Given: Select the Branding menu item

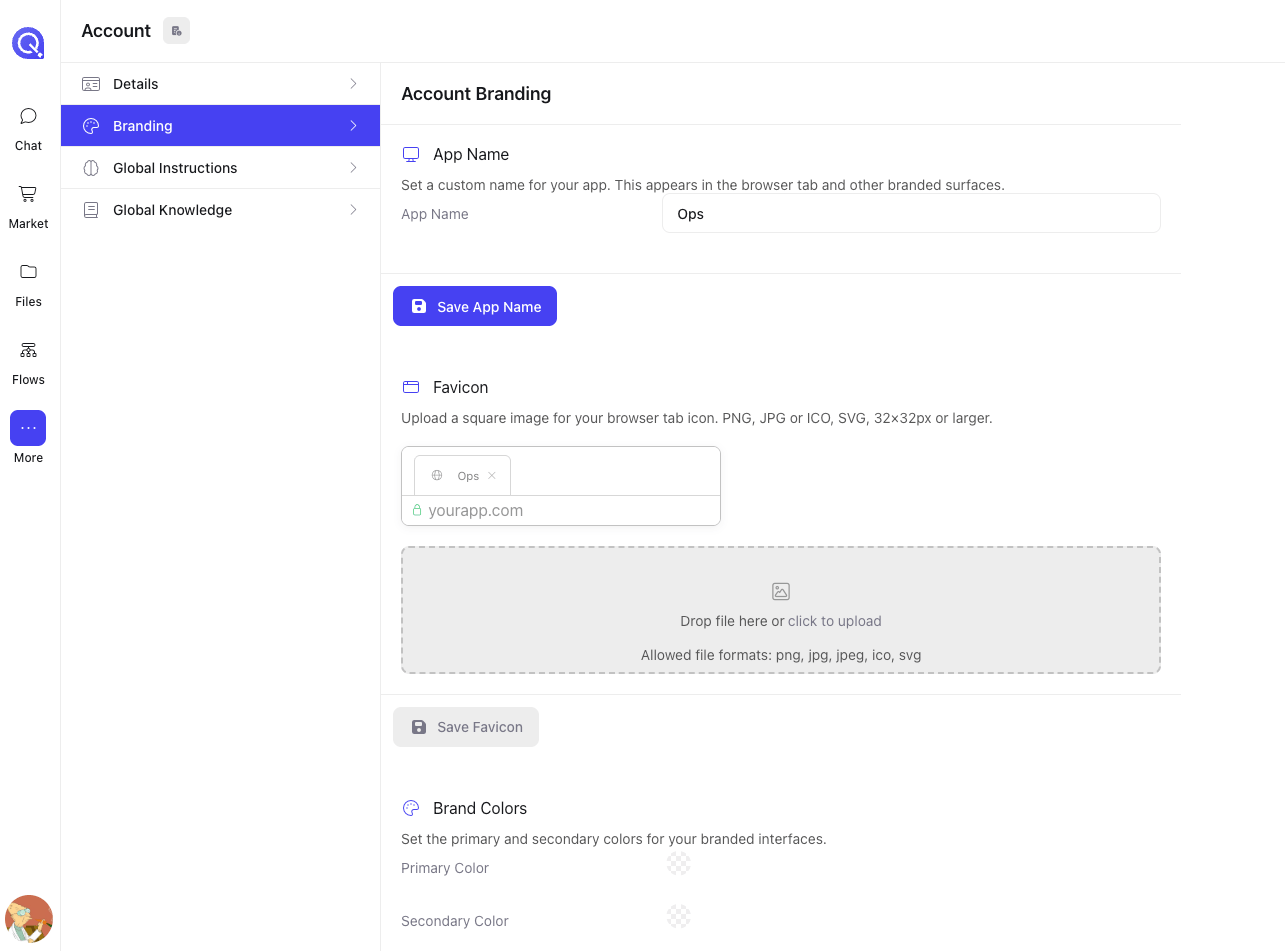Looking at the screenshot, I should tap(220, 126).
